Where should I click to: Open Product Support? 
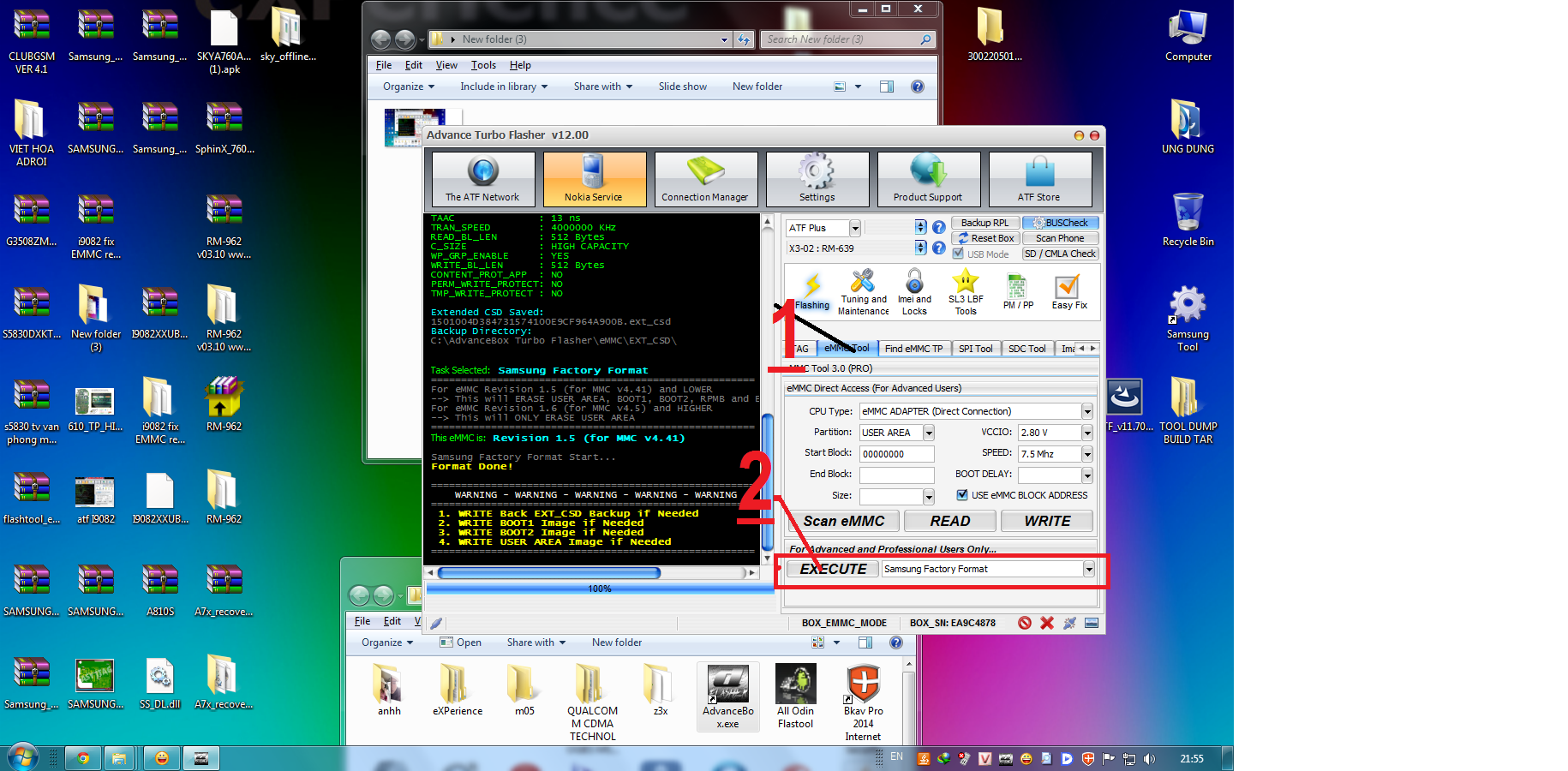pos(928,179)
